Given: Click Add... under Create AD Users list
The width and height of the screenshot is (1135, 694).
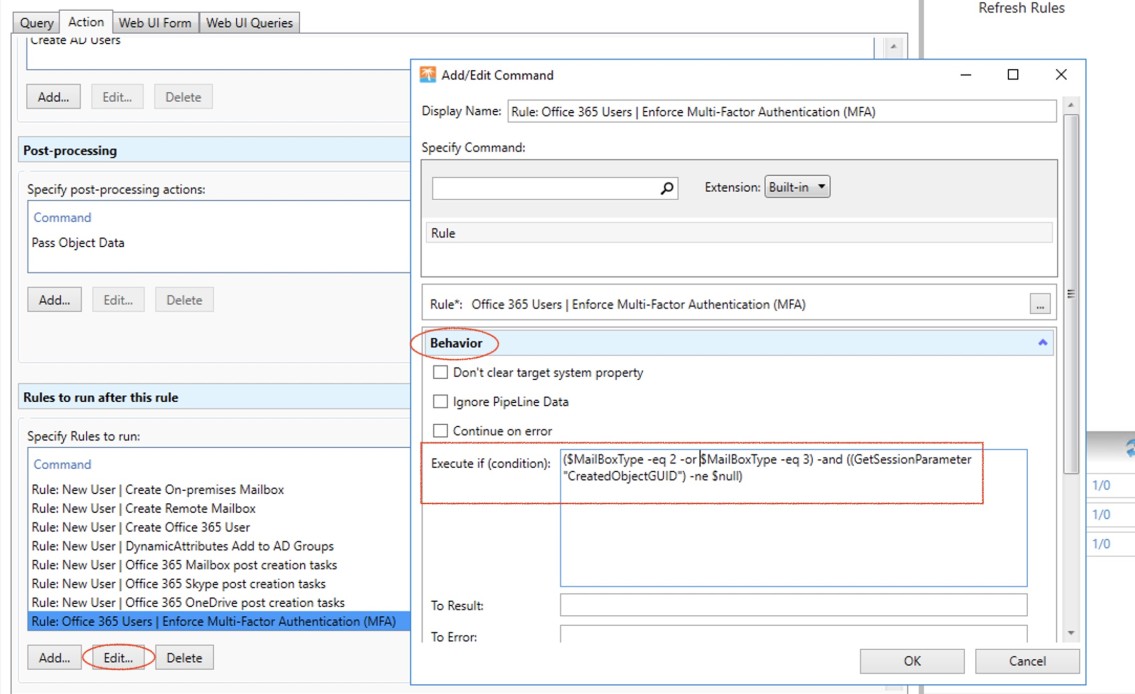Looking at the screenshot, I should pos(54,97).
